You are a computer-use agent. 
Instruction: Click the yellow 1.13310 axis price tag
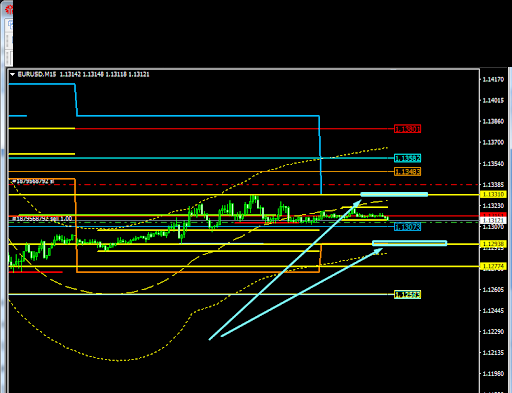coord(493,194)
